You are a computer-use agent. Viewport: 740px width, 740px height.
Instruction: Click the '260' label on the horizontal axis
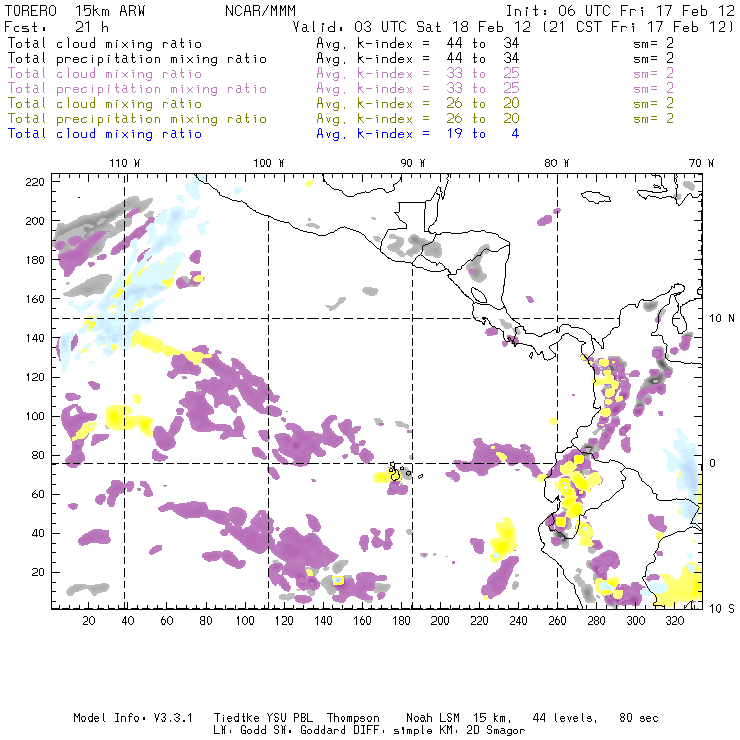pos(557,621)
